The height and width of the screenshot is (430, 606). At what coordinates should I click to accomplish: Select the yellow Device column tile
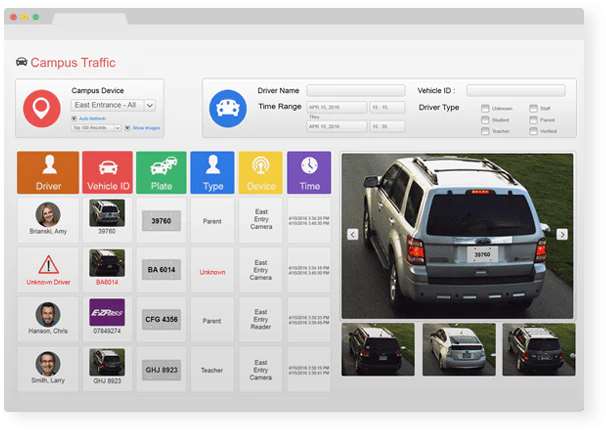(x=260, y=172)
